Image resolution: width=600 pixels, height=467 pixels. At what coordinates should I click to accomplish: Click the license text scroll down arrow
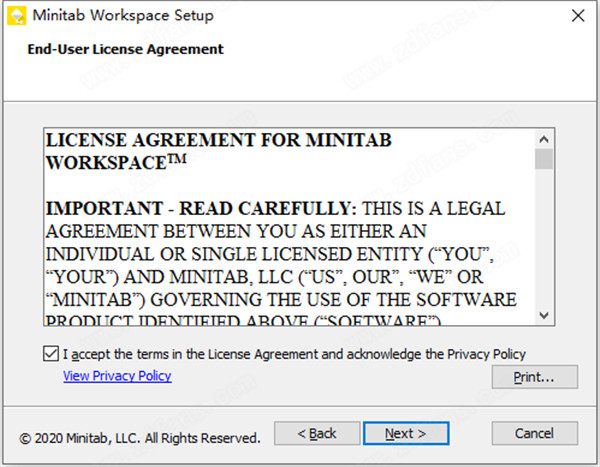(544, 315)
